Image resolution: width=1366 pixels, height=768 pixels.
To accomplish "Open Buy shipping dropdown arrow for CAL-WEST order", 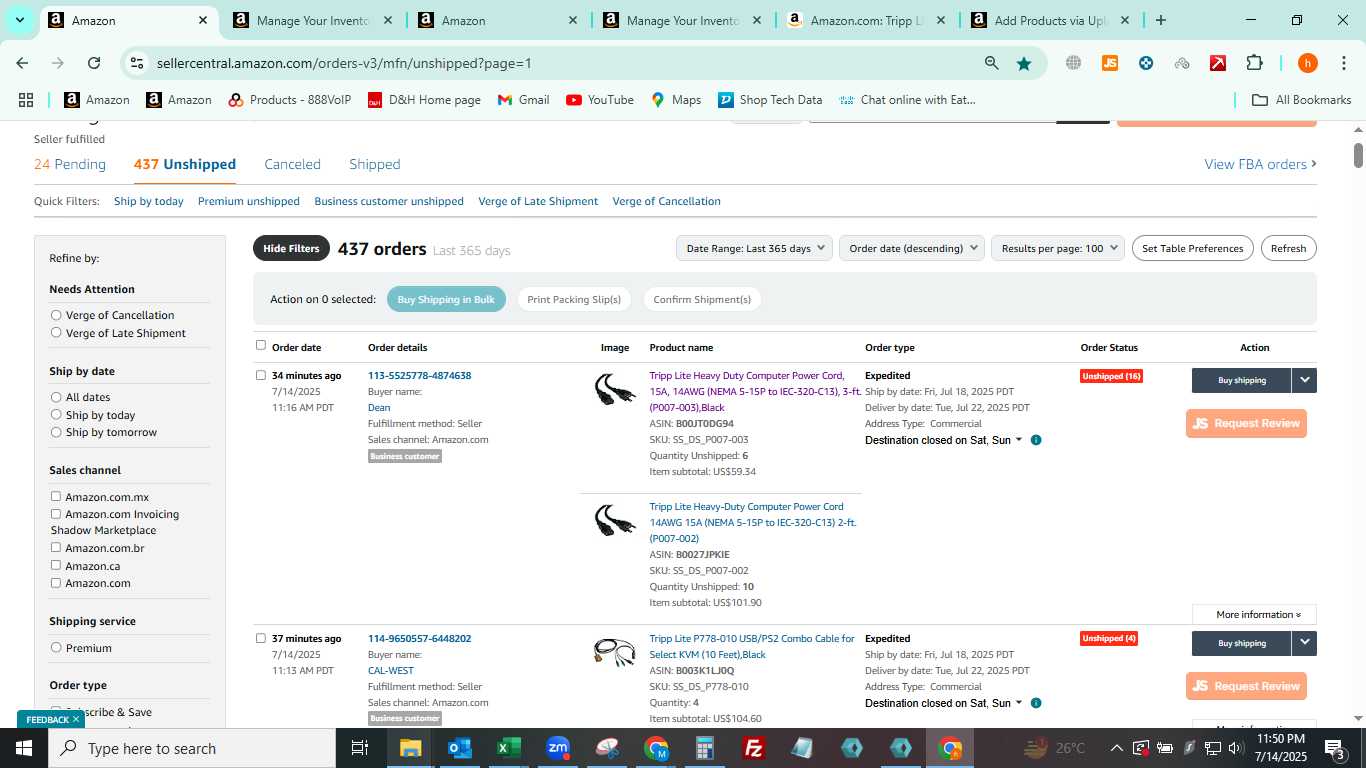I will (x=1304, y=643).
